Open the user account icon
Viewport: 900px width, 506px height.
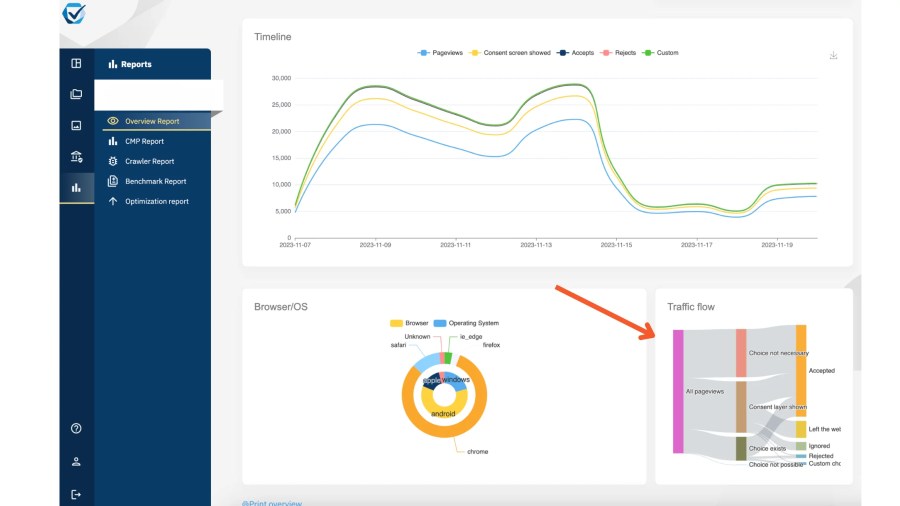click(x=76, y=462)
